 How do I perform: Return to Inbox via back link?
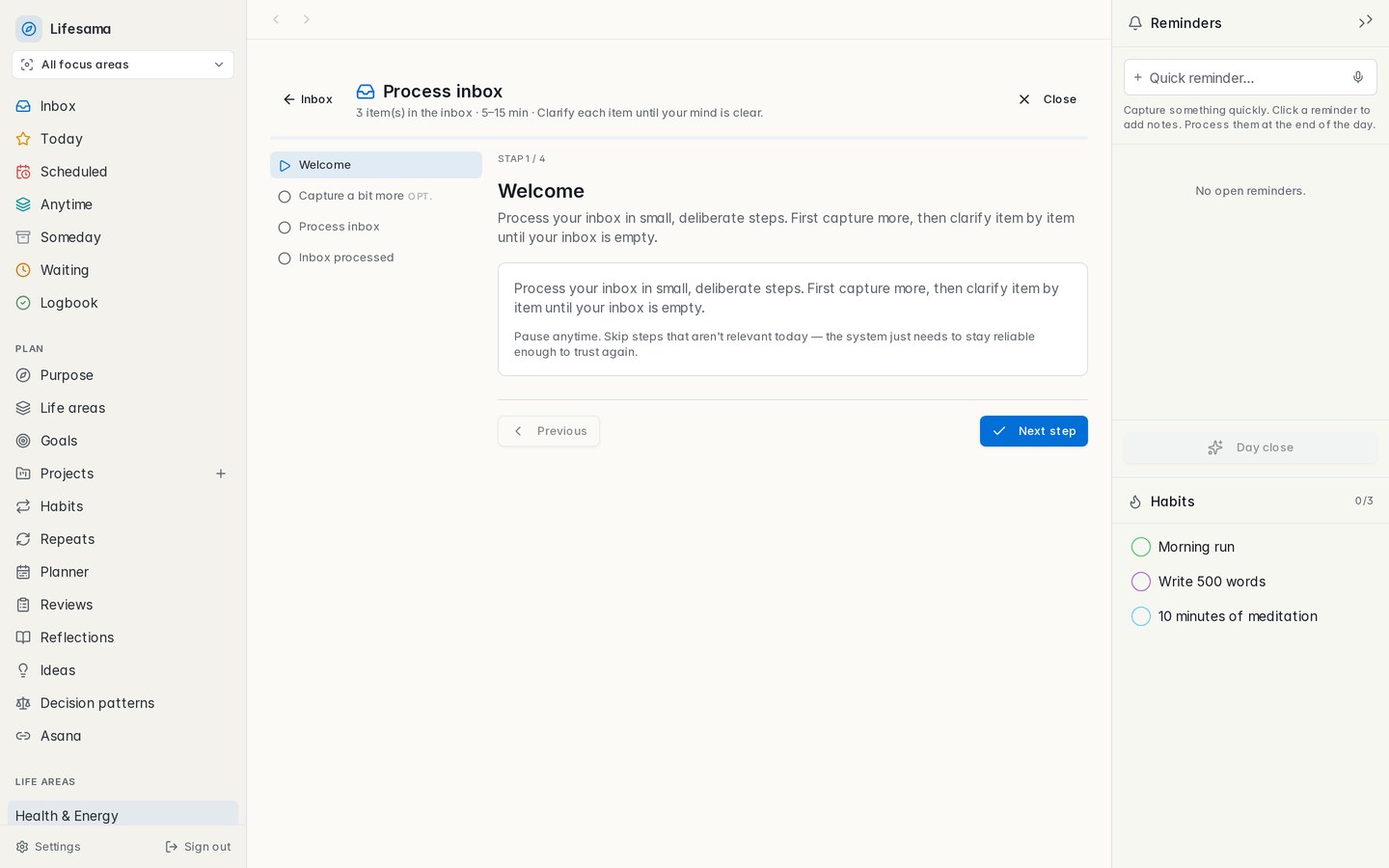pyautogui.click(x=308, y=99)
